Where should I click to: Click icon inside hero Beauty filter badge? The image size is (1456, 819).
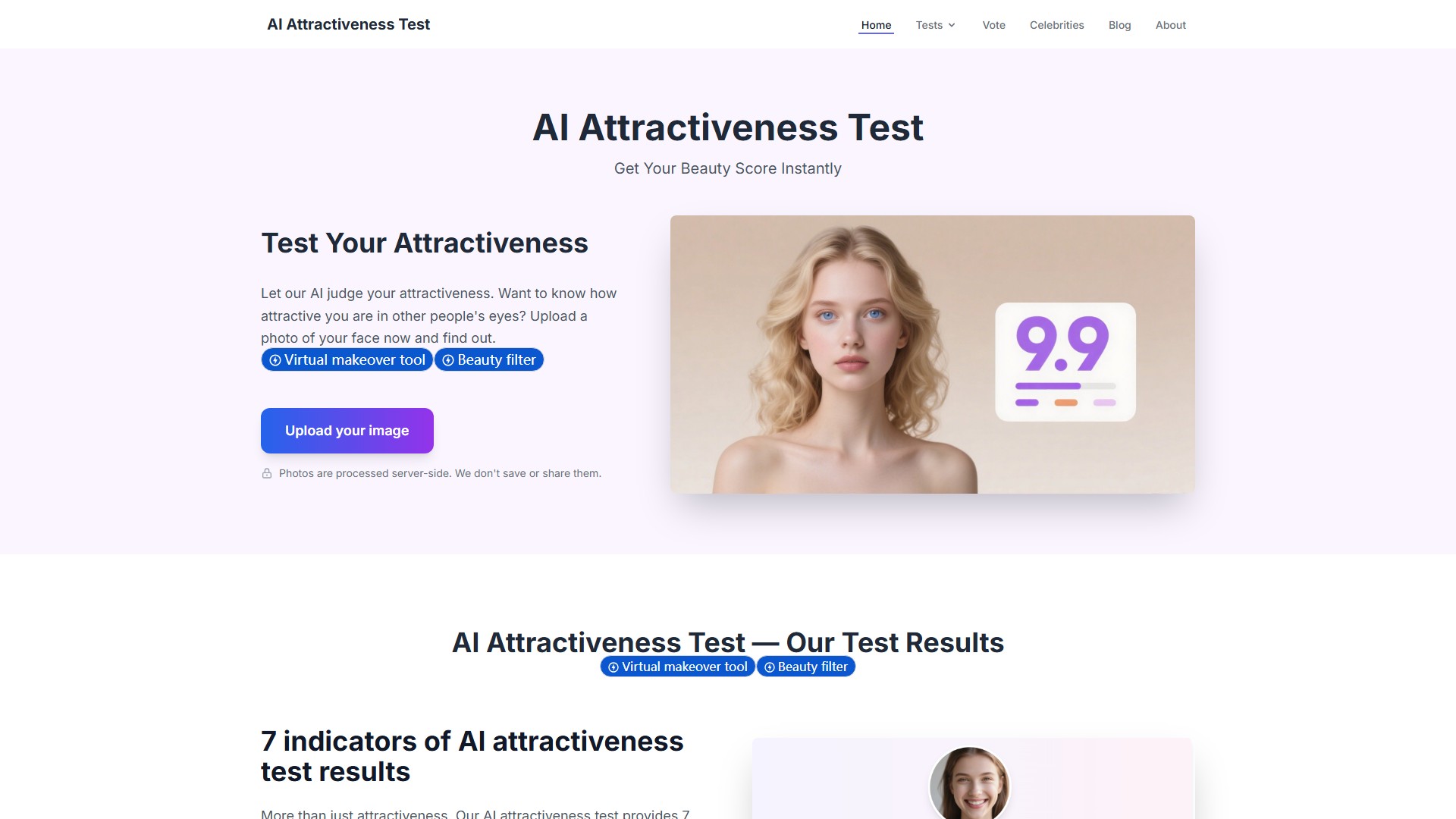click(x=448, y=360)
